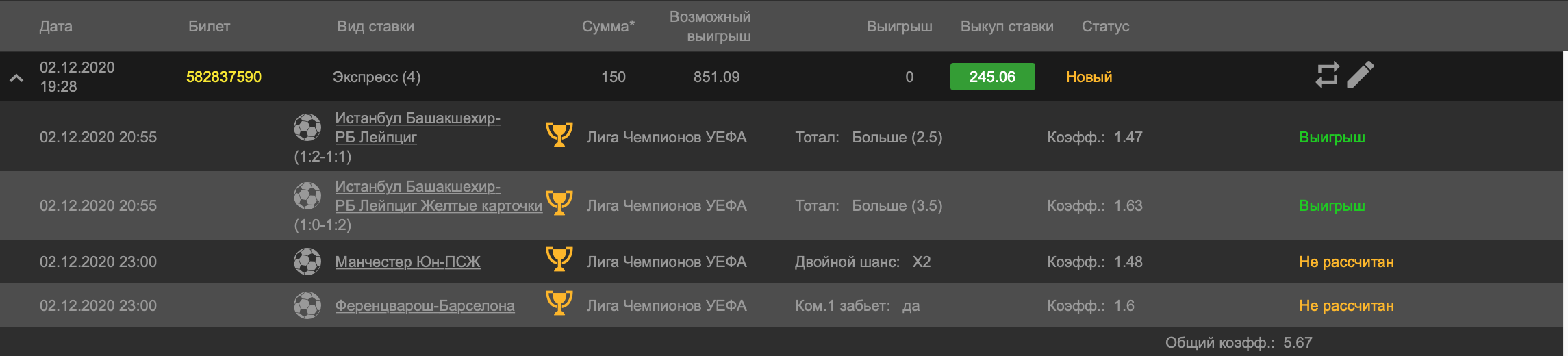Viewport: 1568px width, 356px height.
Task: Click trophy icon in Ференцварош-Барселона row
Action: (559, 303)
